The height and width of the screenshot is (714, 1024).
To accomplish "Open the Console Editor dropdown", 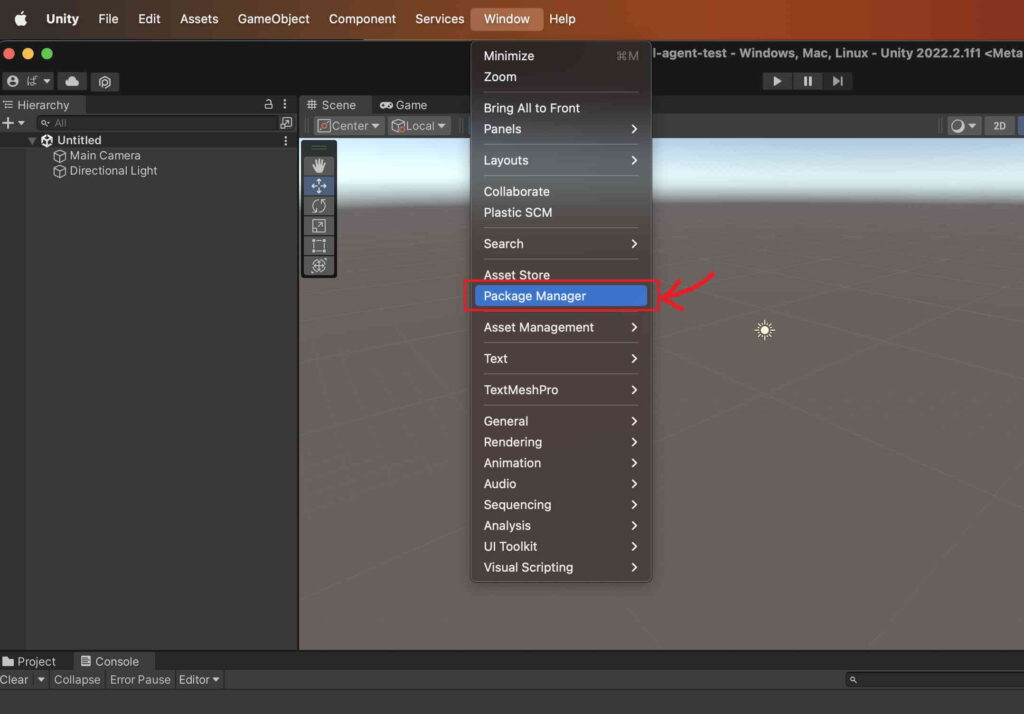I will [199, 679].
